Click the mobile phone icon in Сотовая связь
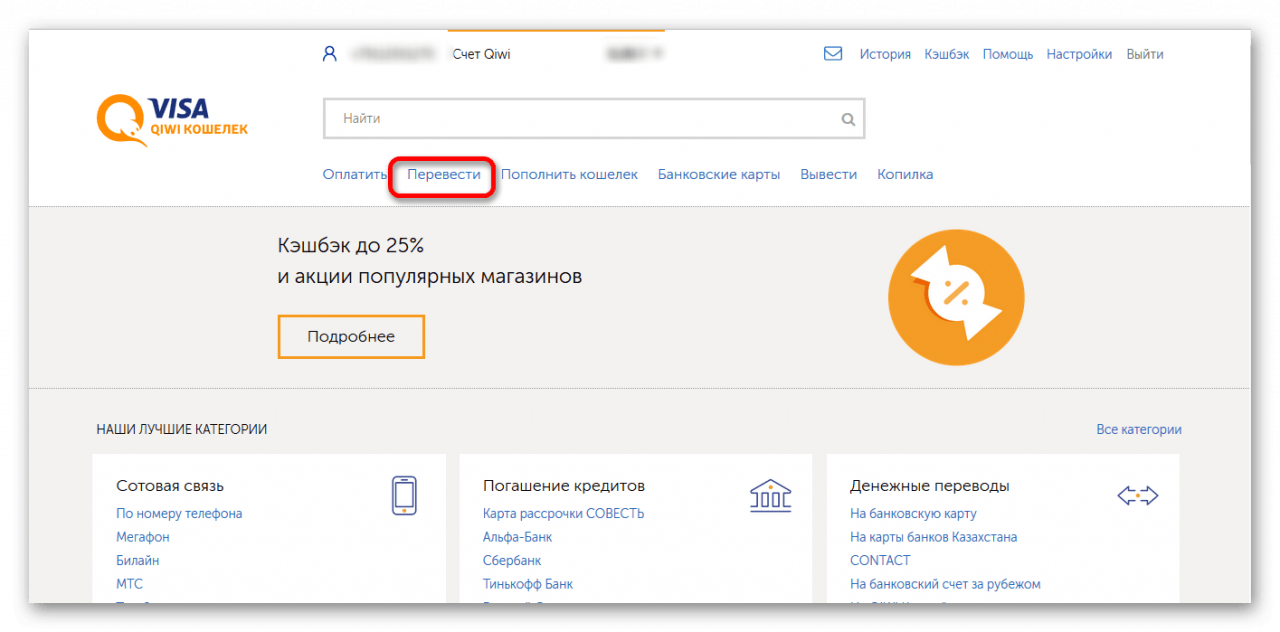1280x632 pixels. 403,495
